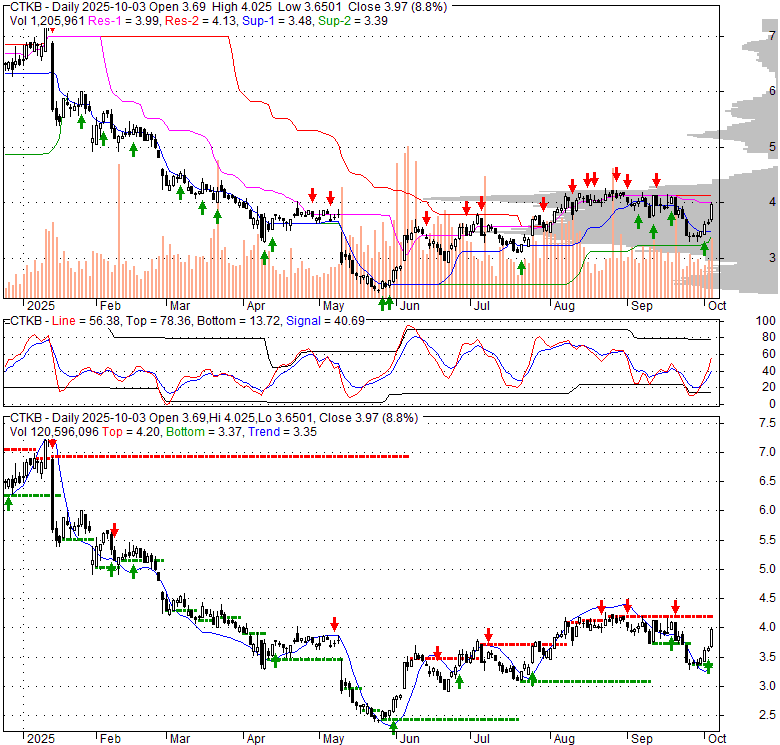
Task: Click the green buy arrow under late-May low in lower chart
Action: tap(393, 728)
